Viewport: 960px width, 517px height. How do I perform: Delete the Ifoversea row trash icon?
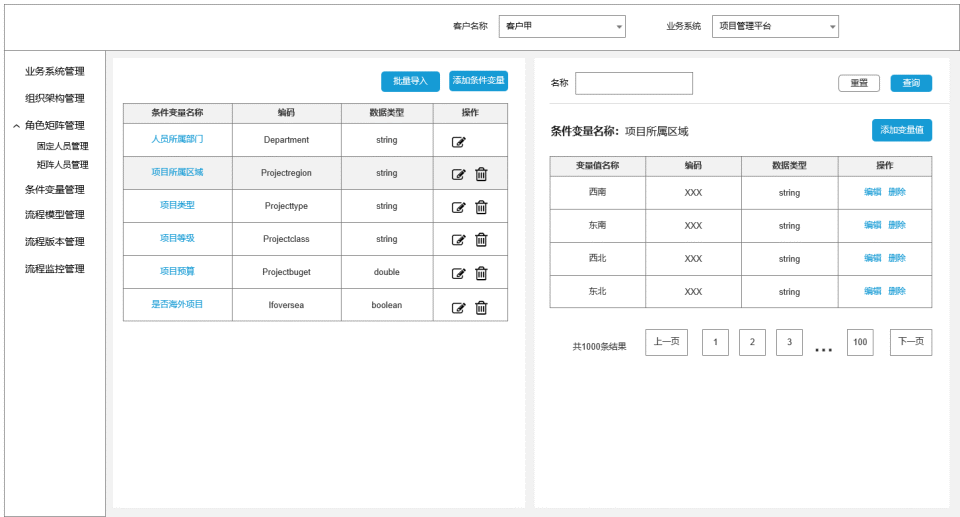pos(481,308)
